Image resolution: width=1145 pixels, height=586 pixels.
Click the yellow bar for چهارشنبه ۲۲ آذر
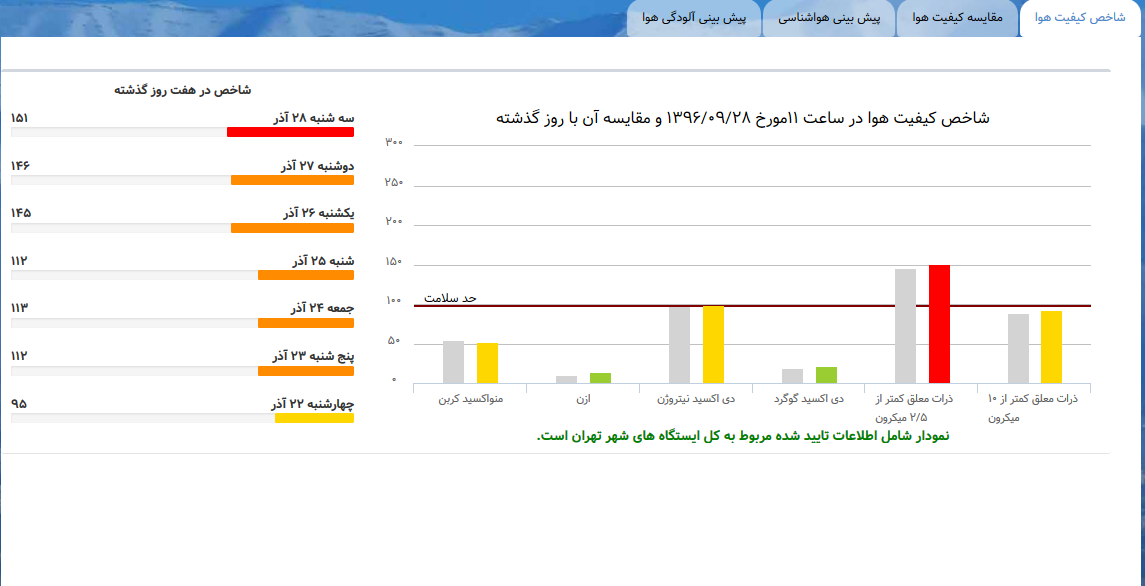(x=314, y=418)
